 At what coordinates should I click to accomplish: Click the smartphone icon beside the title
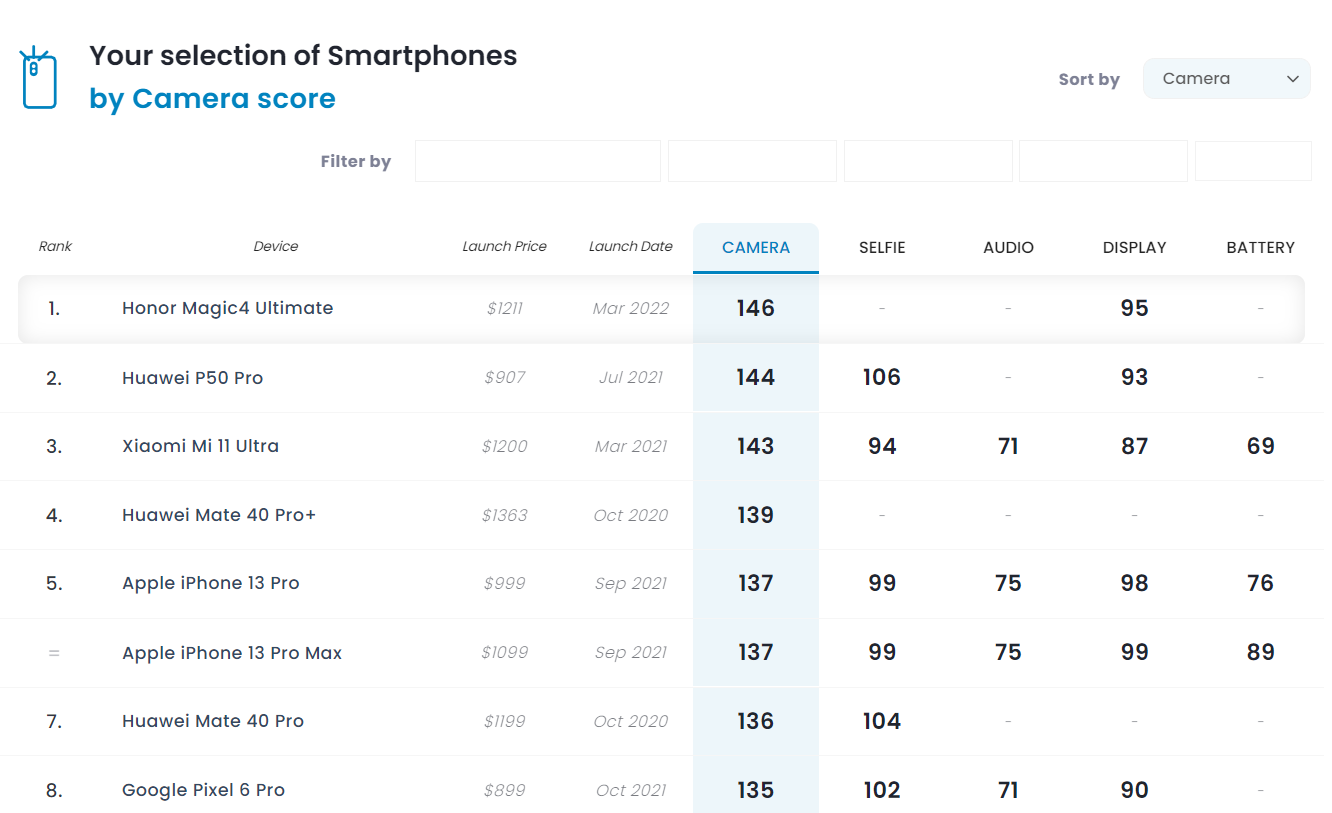[38, 77]
